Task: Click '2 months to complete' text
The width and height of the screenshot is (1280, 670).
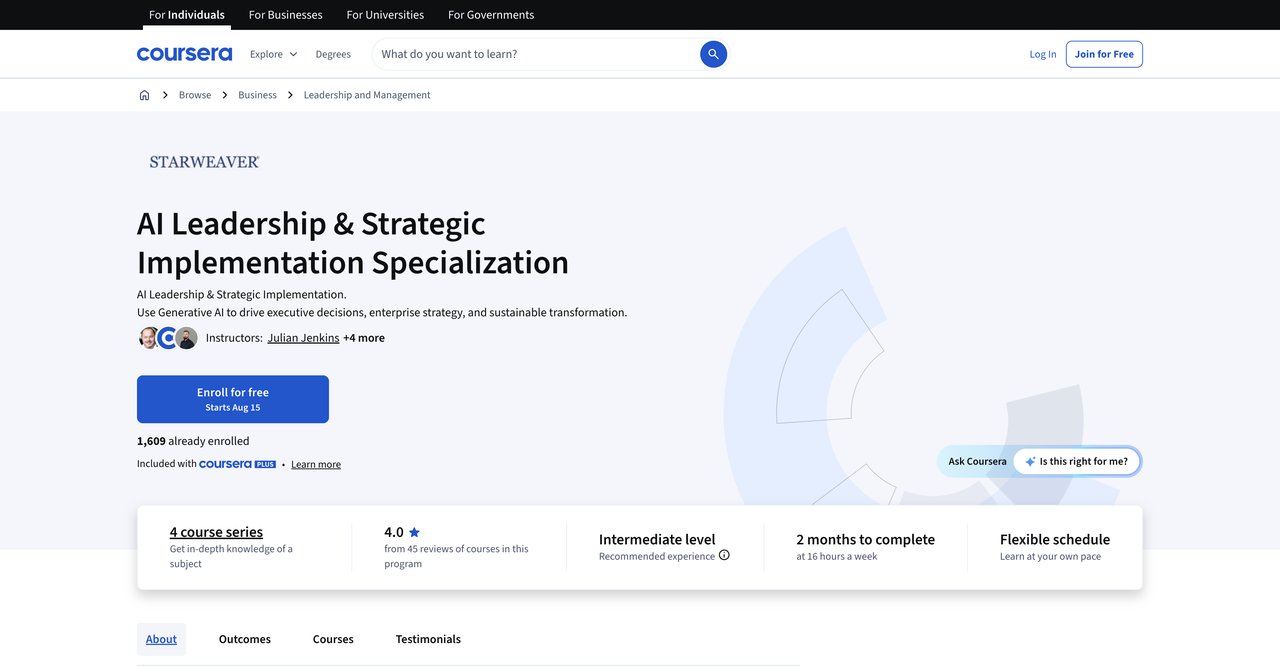Action: click(x=866, y=539)
